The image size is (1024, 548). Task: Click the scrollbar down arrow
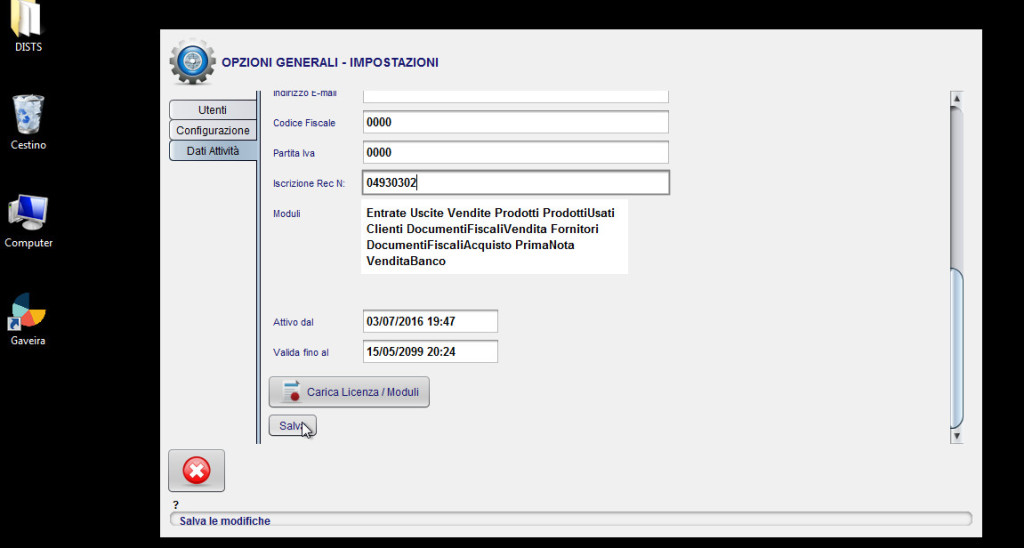click(x=957, y=436)
